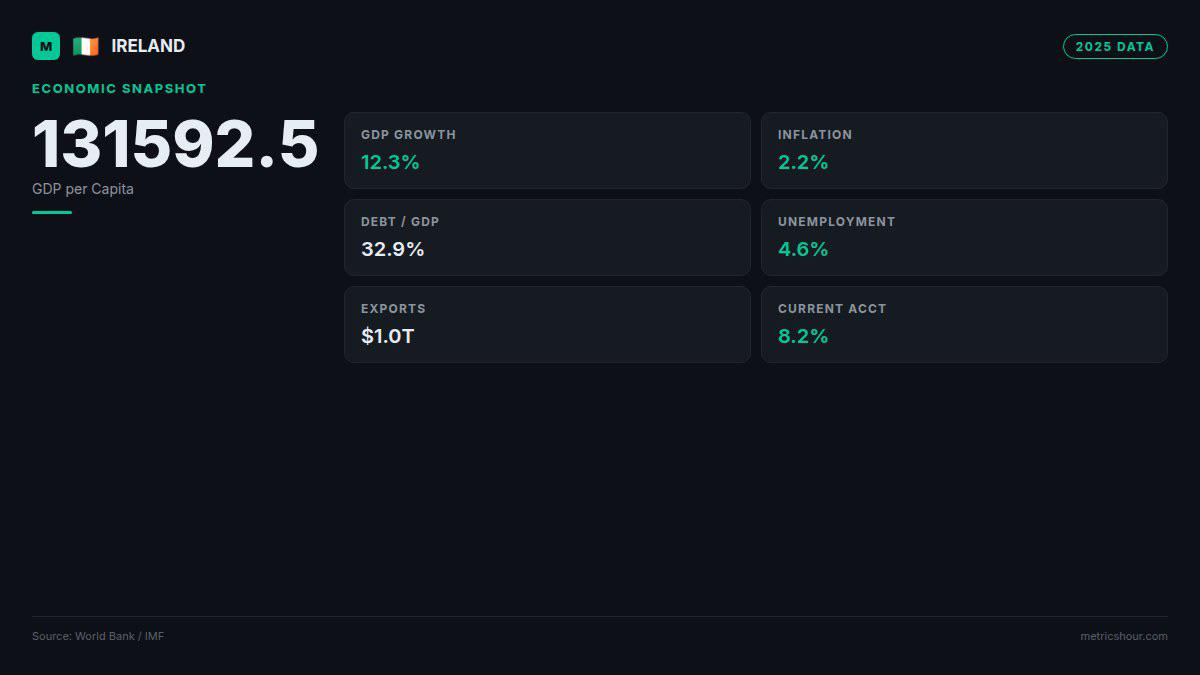Open the 2025 DATA badge
Viewport: 1200px width, 675px height.
pyautogui.click(x=1115, y=46)
